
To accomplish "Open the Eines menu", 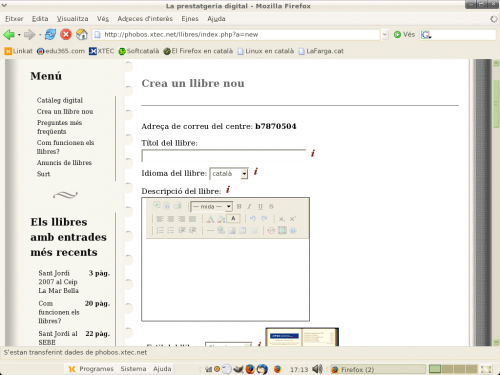I will tap(190, 19).
